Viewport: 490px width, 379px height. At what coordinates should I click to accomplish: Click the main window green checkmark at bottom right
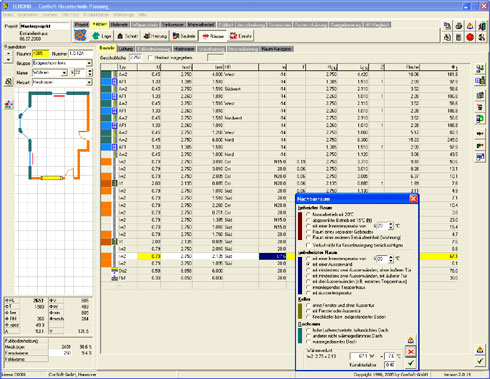click(480, 361)
